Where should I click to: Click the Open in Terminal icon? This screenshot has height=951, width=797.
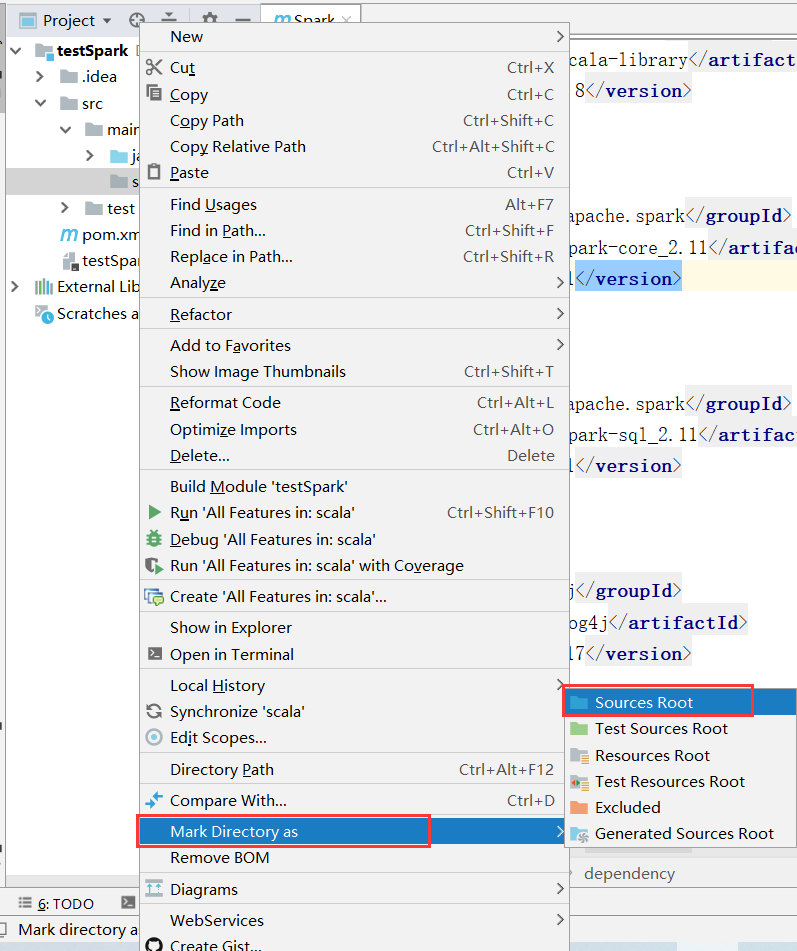click(x=155, y=654)
